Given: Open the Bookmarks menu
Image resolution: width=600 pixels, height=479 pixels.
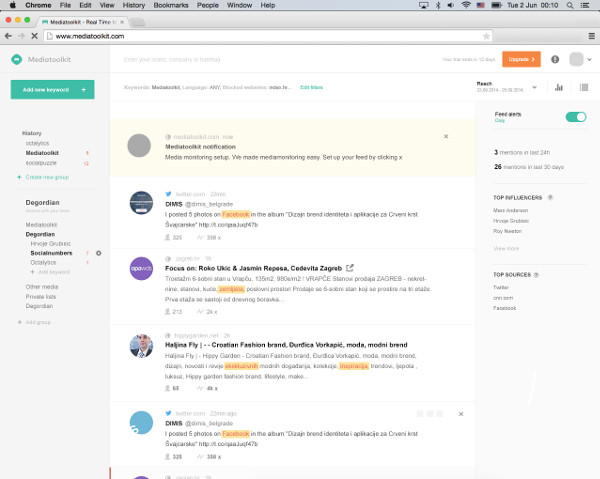Looking at the screenshot, I should 171,5.
